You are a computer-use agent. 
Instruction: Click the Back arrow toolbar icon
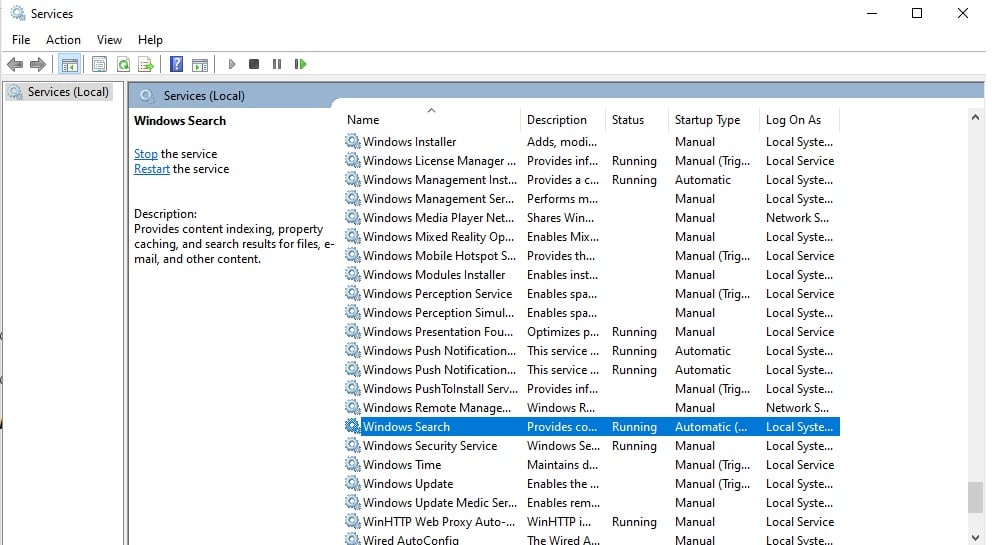[x=15, y=64]
